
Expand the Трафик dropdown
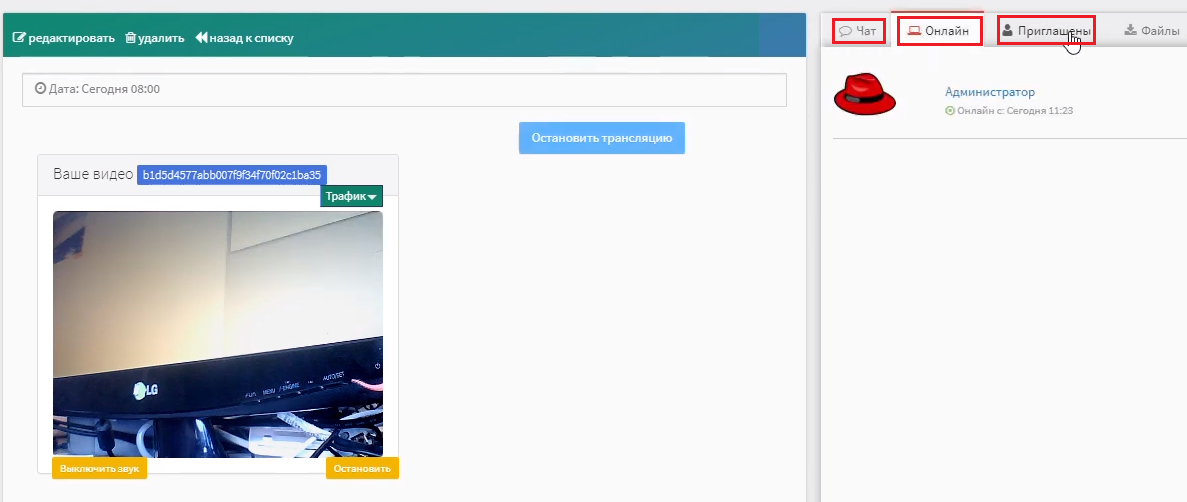point(351,196)
